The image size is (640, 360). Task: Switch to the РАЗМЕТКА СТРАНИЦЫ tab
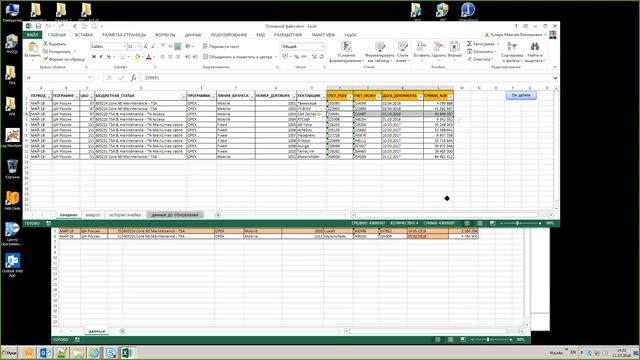[124, 35]
